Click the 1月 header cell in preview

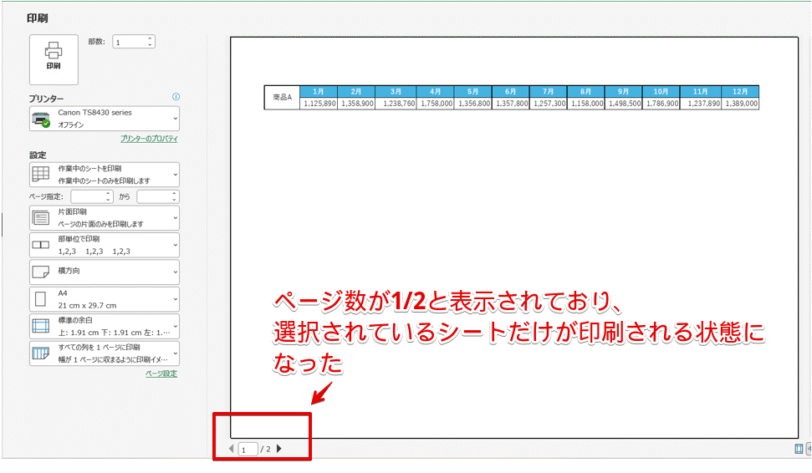[318, 91]
